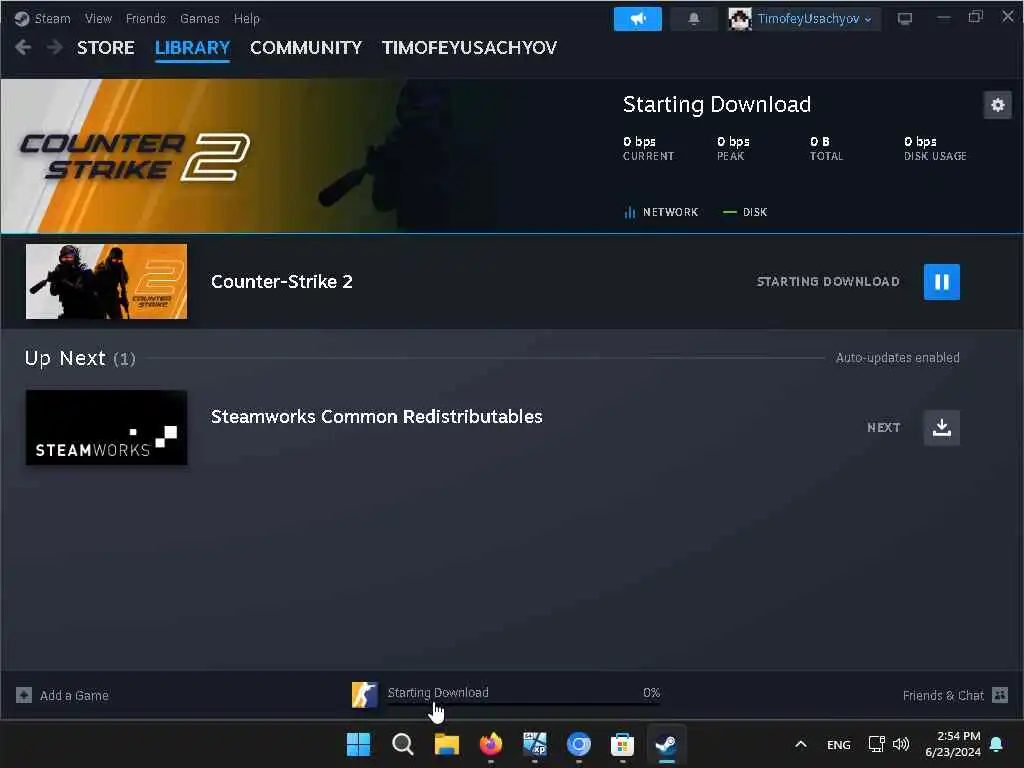Viewport: 1024px width, 768px height.
Task: Show hidden system tray icons
Action: click(x=801, y=744)
